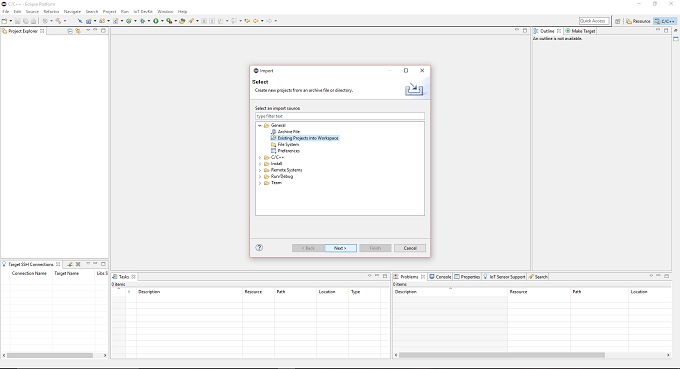Click the Cancel button in Import dialog
Viewport: 680px width, 369px height.
coord(410,248)
